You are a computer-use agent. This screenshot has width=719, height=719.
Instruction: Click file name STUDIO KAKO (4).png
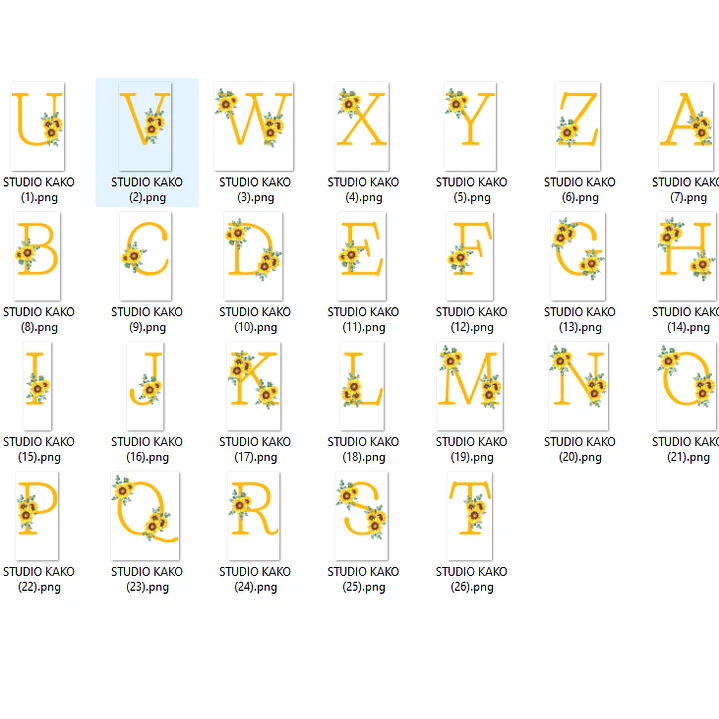tap(364, 190)
